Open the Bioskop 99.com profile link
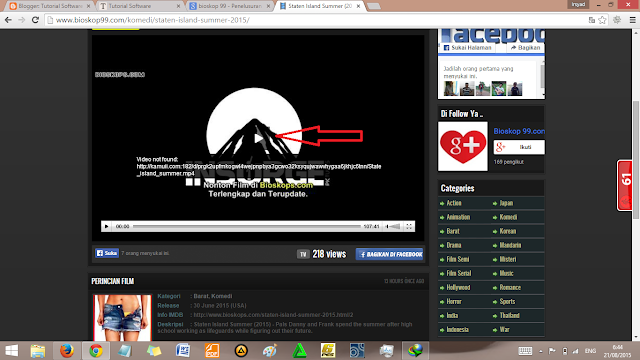The height and width of the screenshot is (360, 640). coord(519,131)
